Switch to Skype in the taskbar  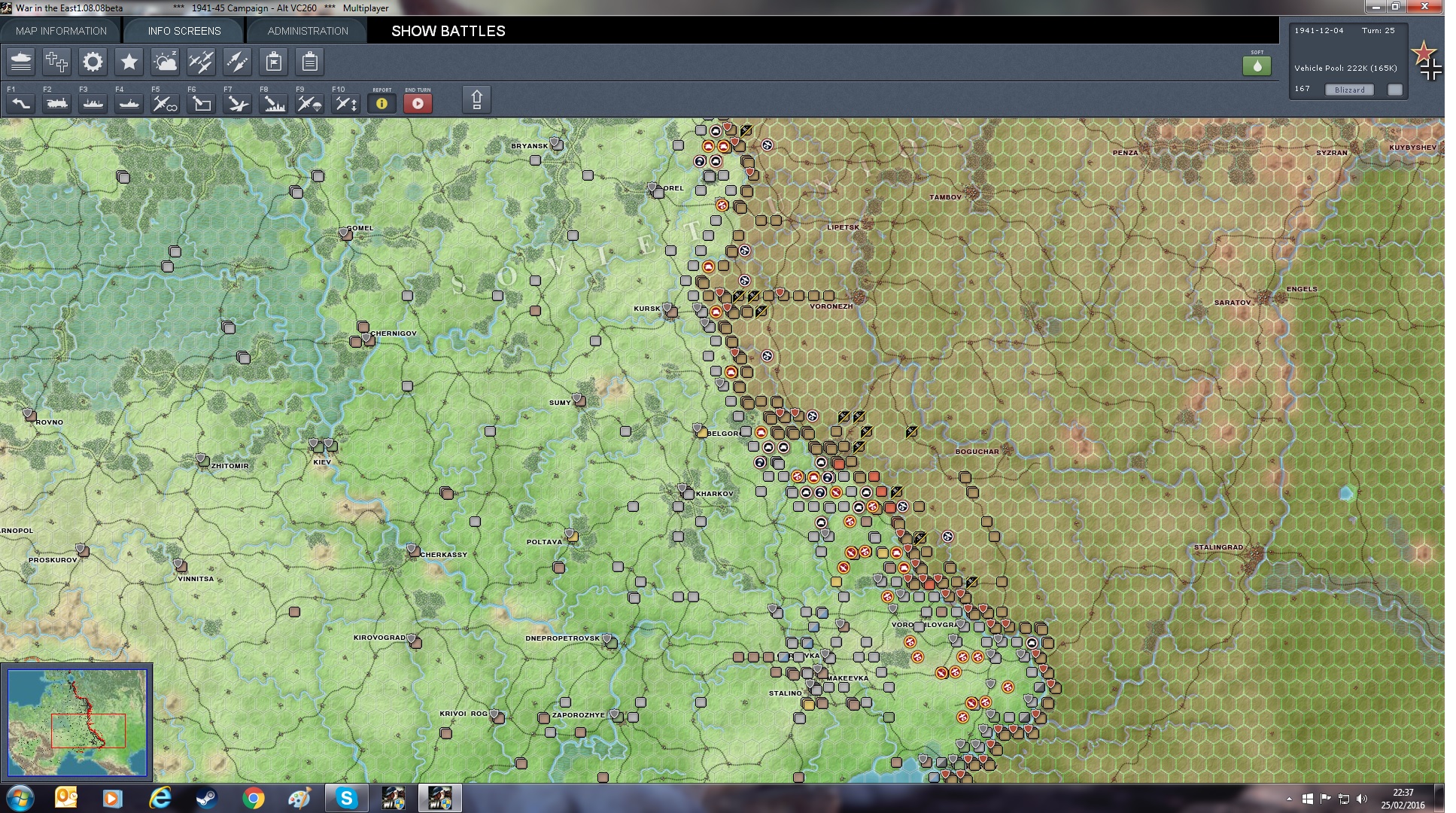coord(346,798)
